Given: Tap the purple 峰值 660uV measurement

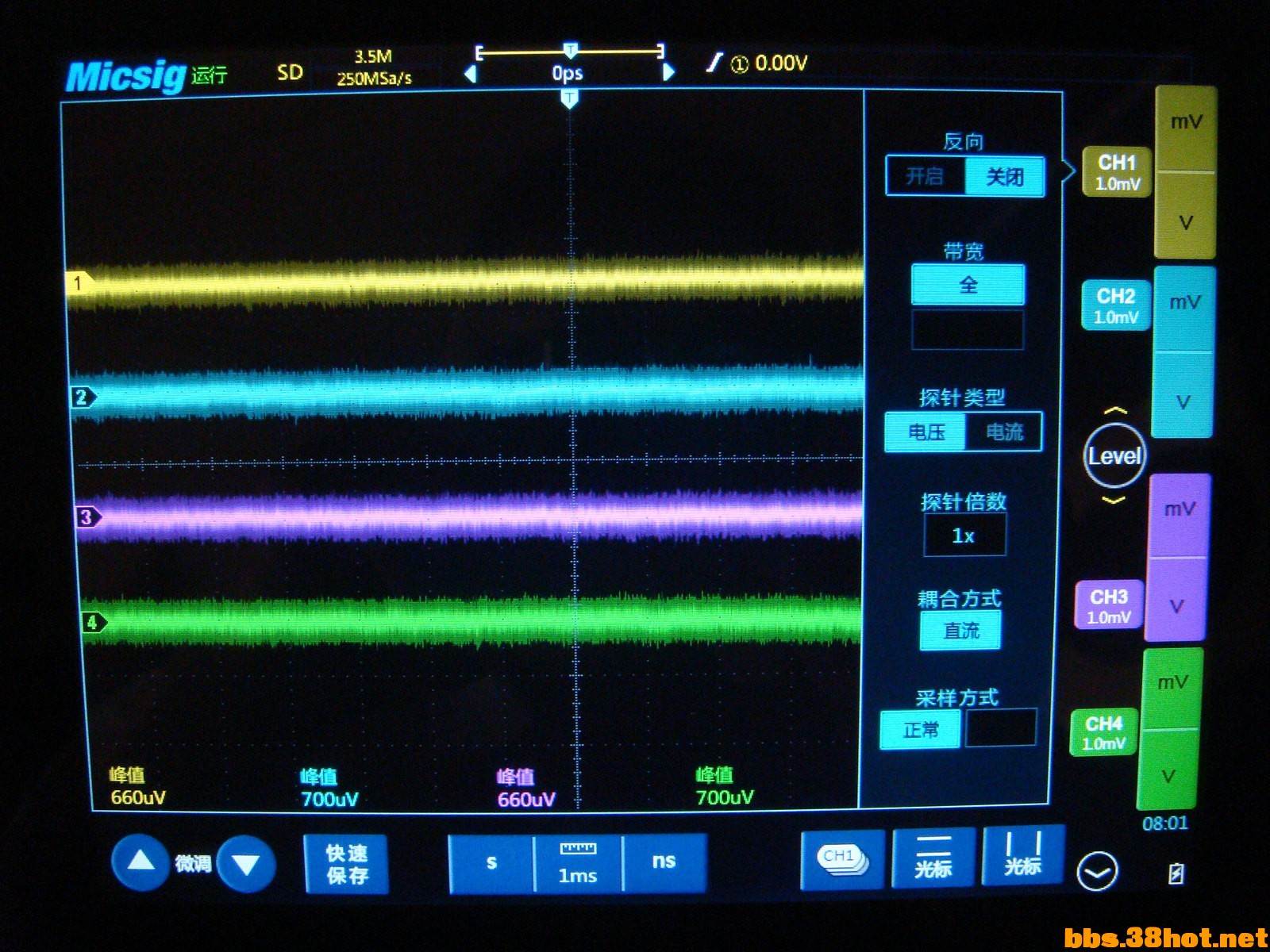Looking at the screenshot, I should point(525,788).
